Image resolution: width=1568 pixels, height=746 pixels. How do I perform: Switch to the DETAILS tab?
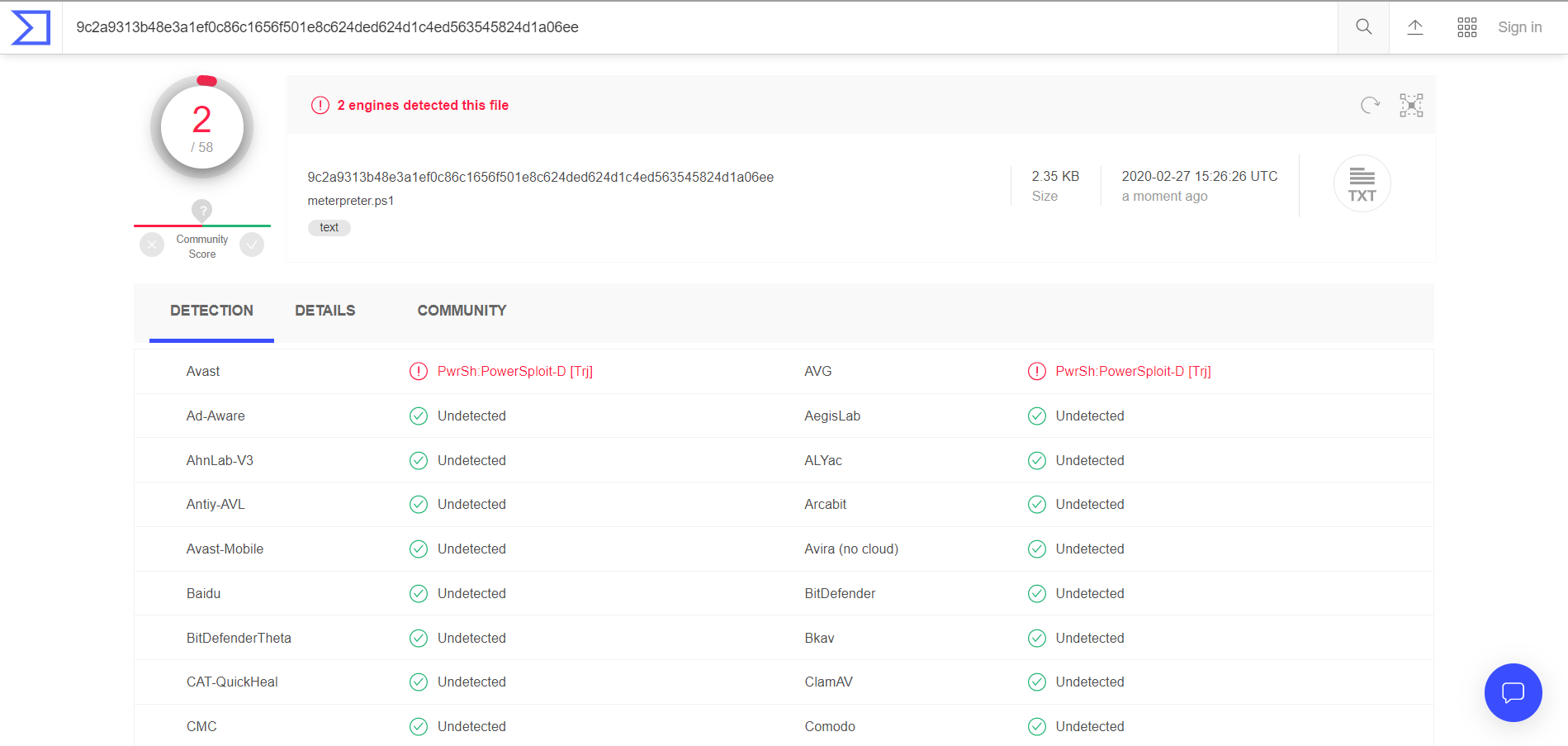coord(325,311)
